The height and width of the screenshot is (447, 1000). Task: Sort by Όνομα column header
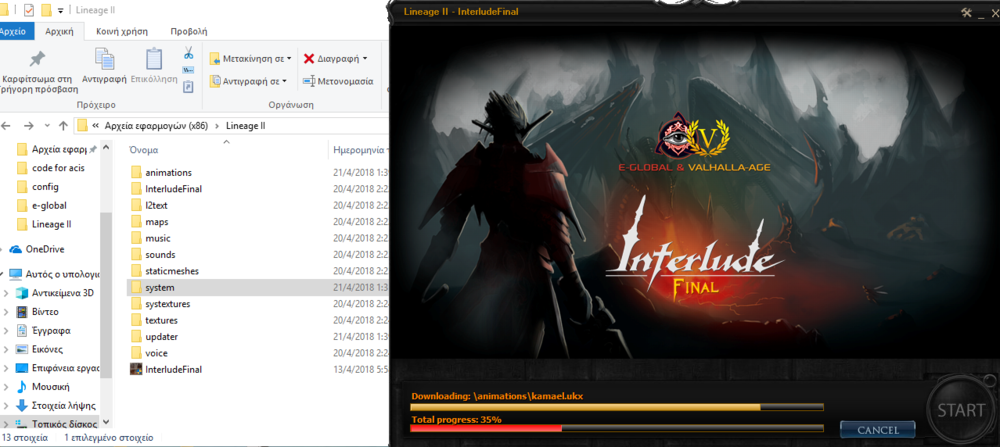pos(144,150)
